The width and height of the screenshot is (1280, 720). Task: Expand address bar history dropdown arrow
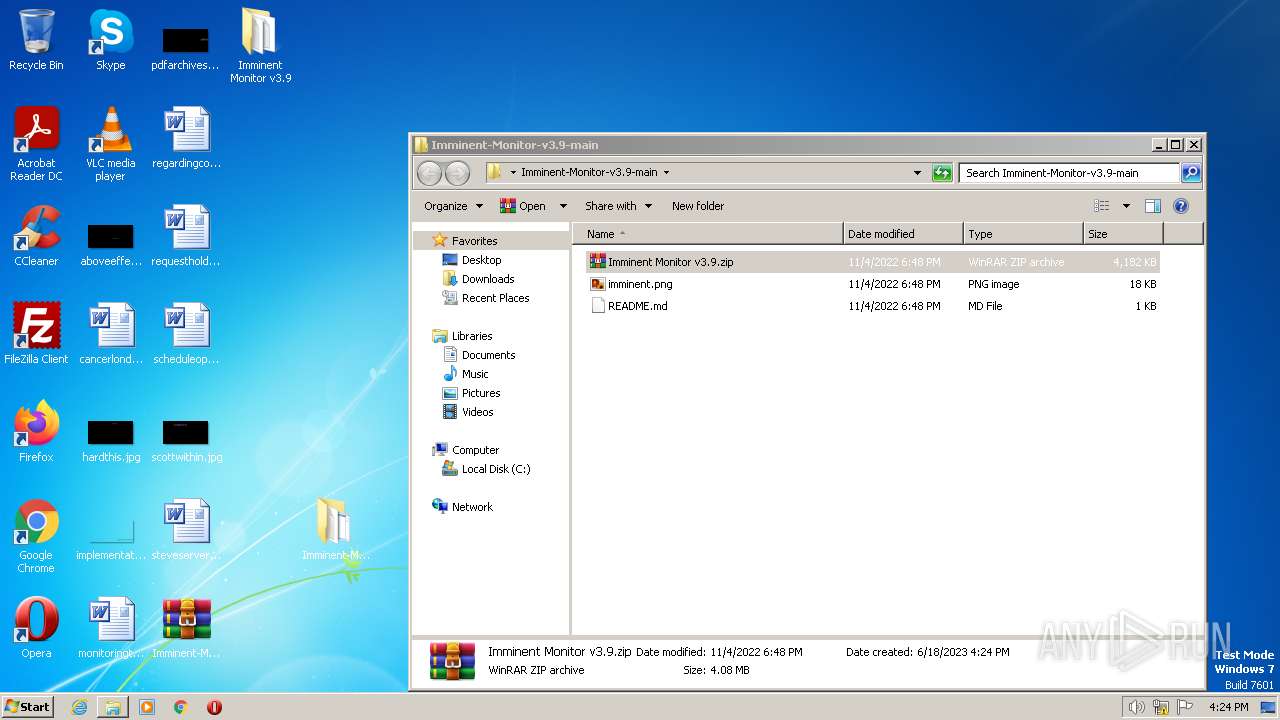pyautogui.click(x=917, y=173)
